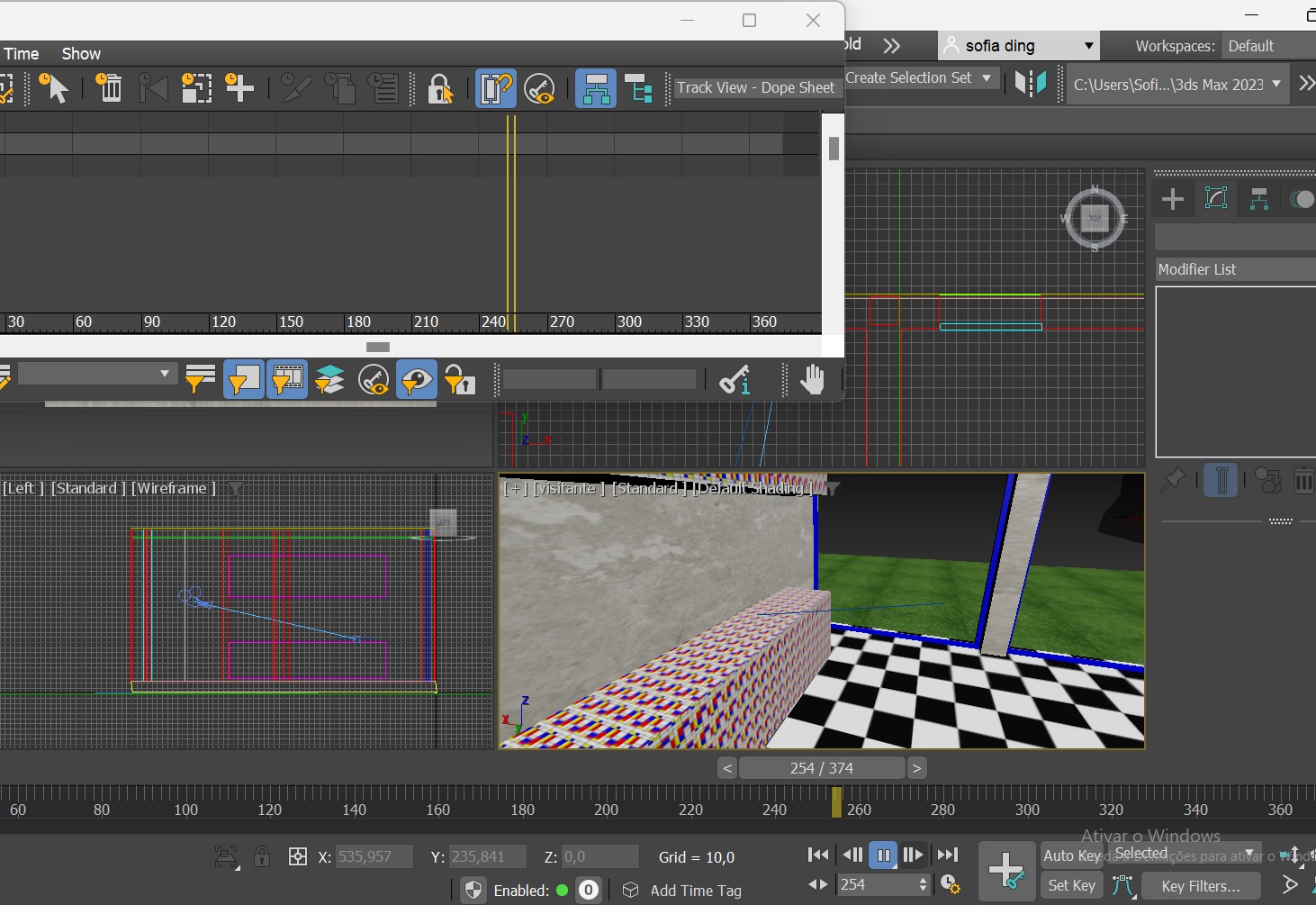Click the large Set Keys plus-key button
This screenshot has width=1316, height=905.
click(1006, 871)
